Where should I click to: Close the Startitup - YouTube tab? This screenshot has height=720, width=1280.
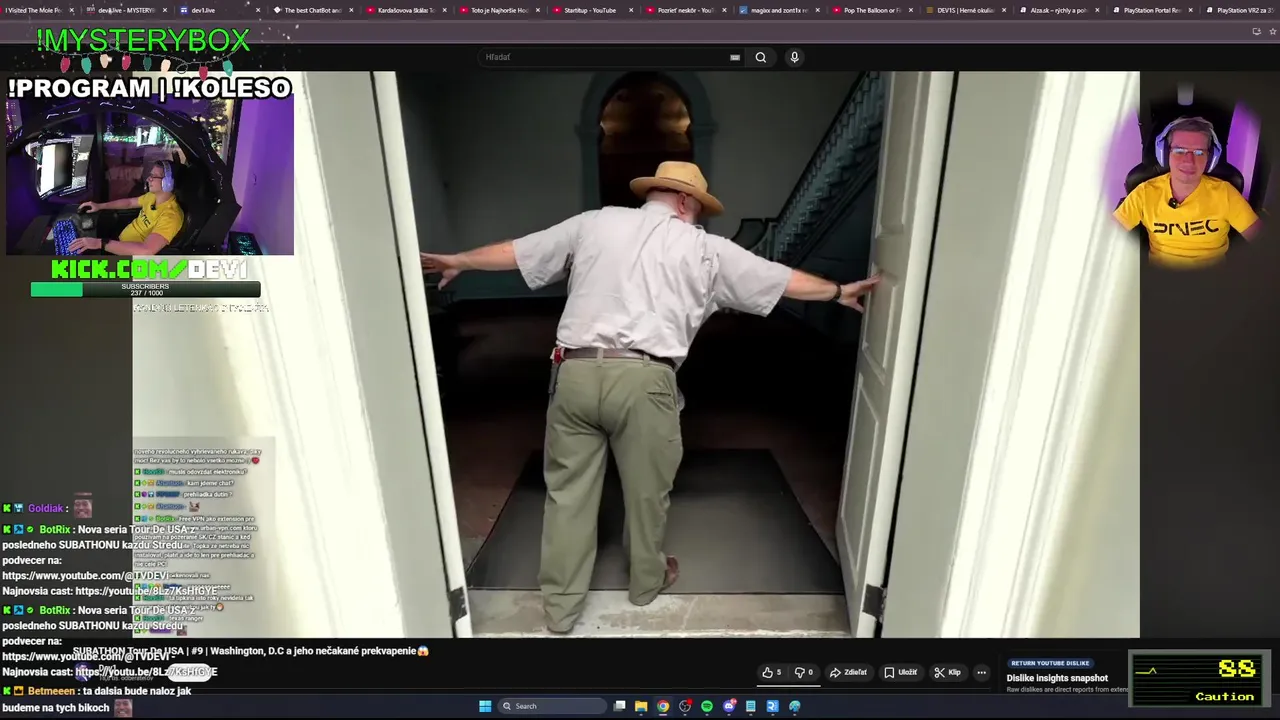click(x=631, y=10)
